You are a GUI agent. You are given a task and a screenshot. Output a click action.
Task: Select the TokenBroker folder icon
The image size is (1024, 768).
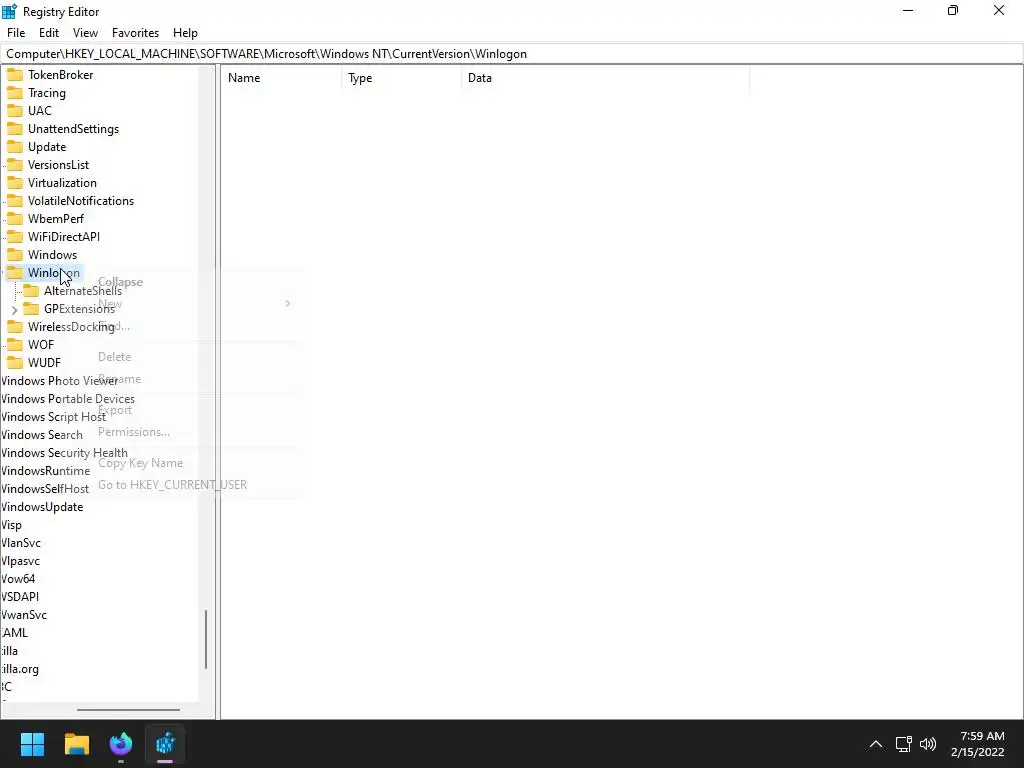[x=14, y=74]
